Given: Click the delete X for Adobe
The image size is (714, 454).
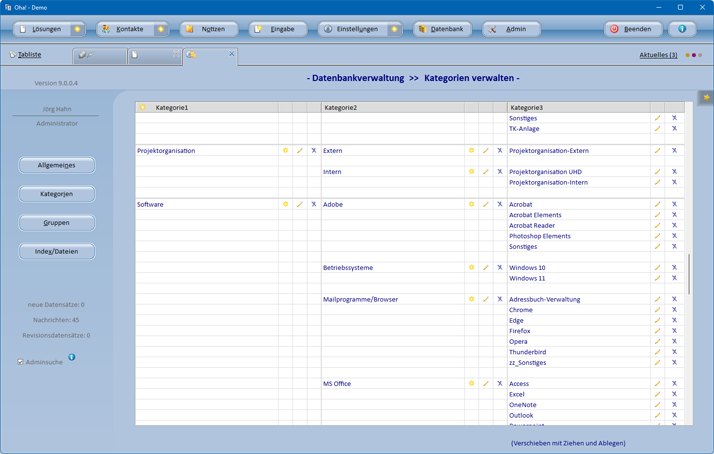Looking at the screenshot, I should click(500, 204).
